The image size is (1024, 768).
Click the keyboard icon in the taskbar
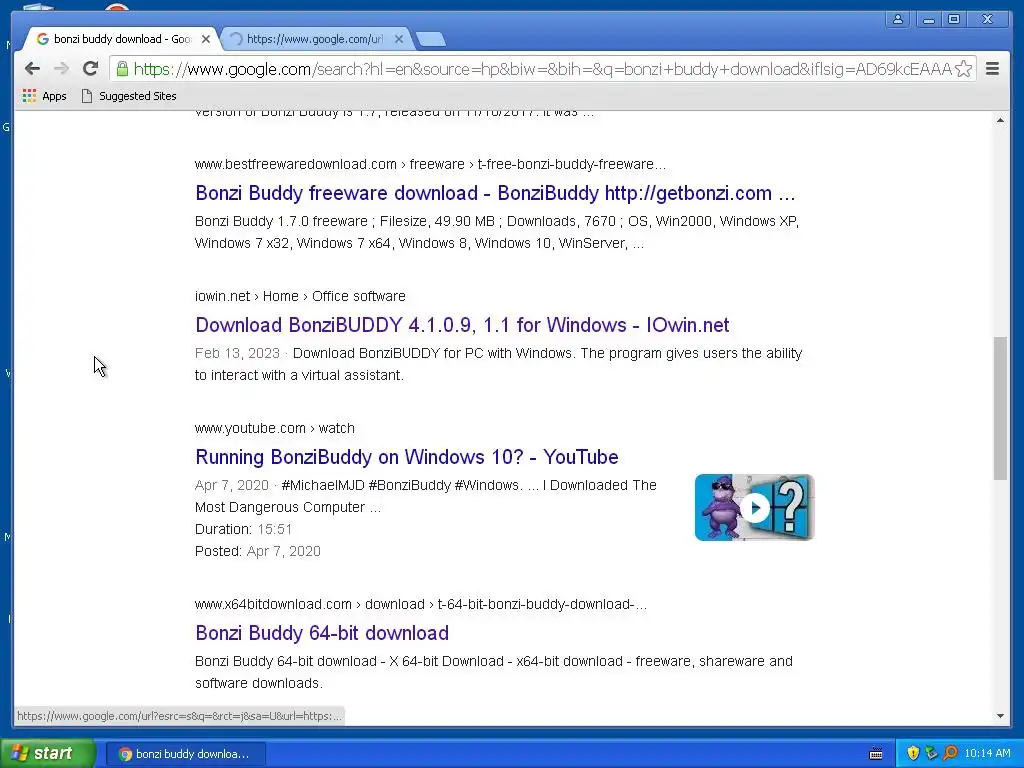pos(876,754)
